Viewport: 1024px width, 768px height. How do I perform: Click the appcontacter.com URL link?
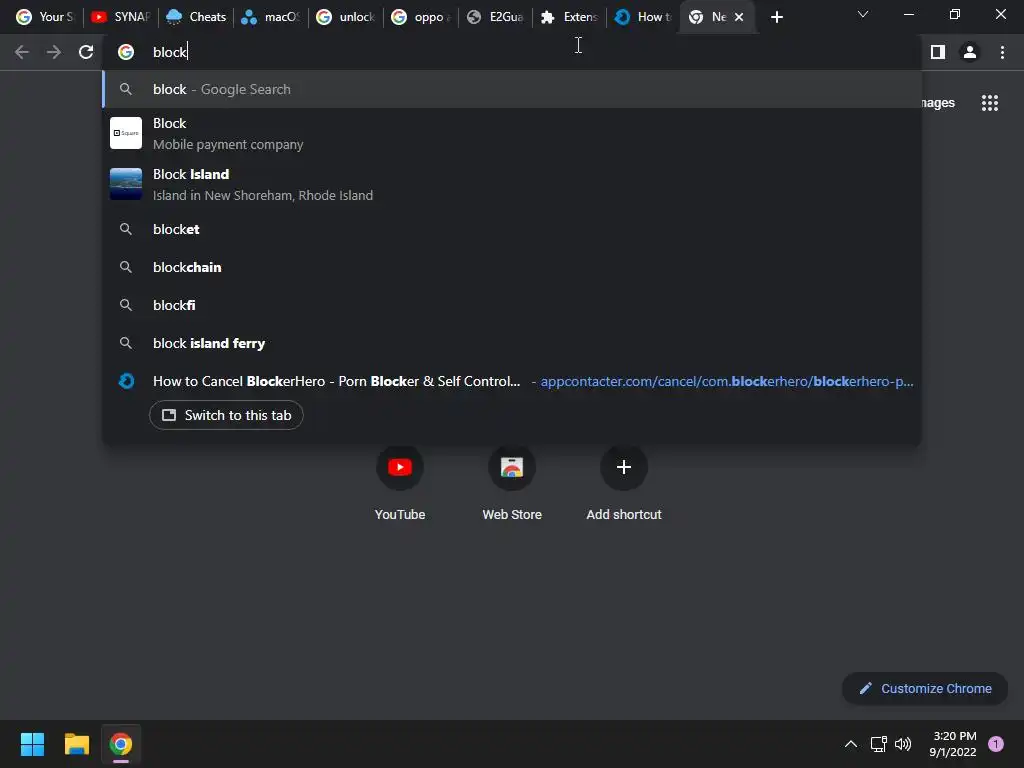click(727, 381)
